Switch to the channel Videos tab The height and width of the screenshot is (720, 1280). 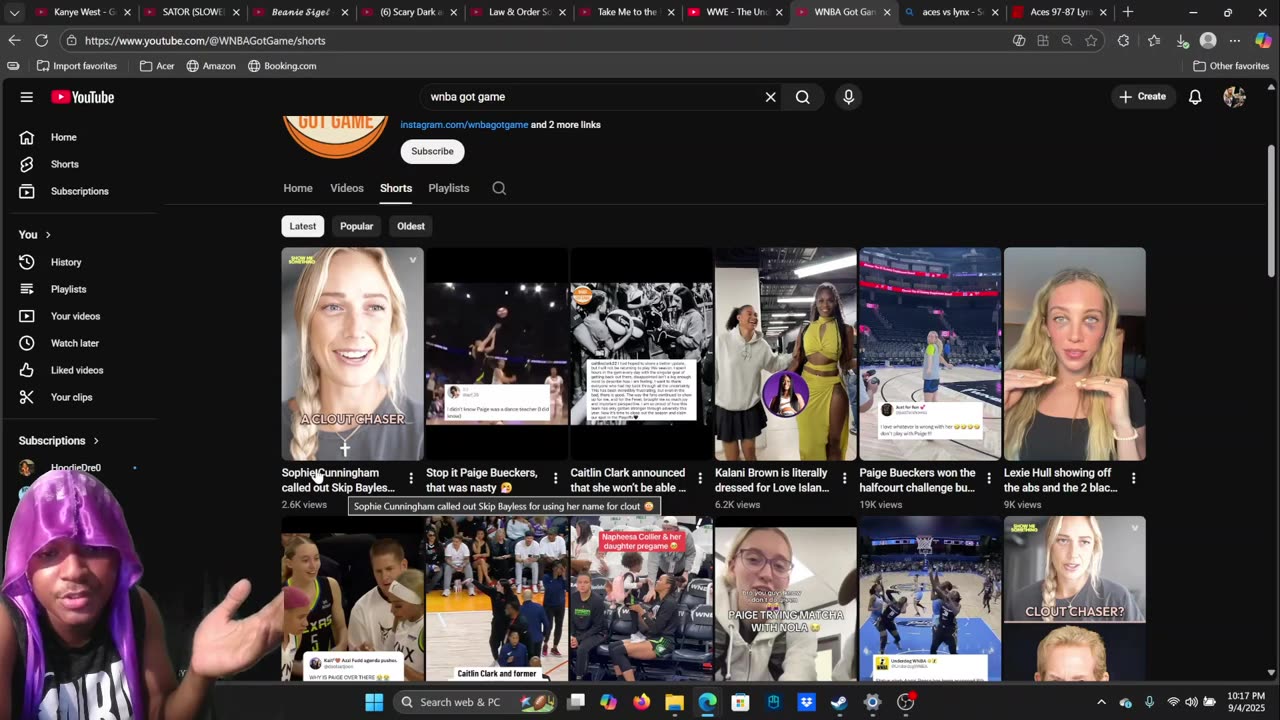(x=347, y=188)
